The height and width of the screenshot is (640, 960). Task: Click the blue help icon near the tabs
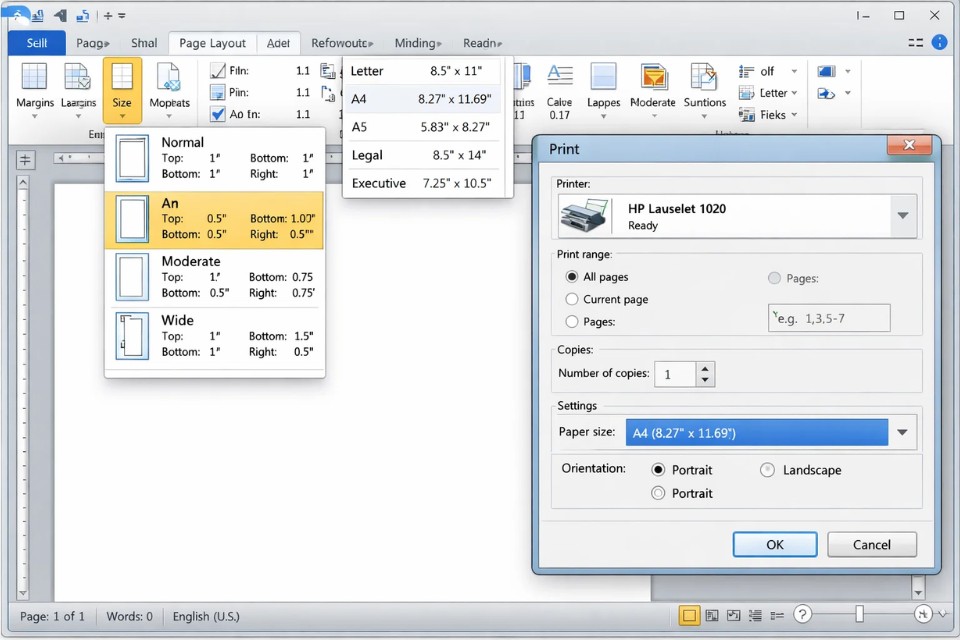pos(940,43)
